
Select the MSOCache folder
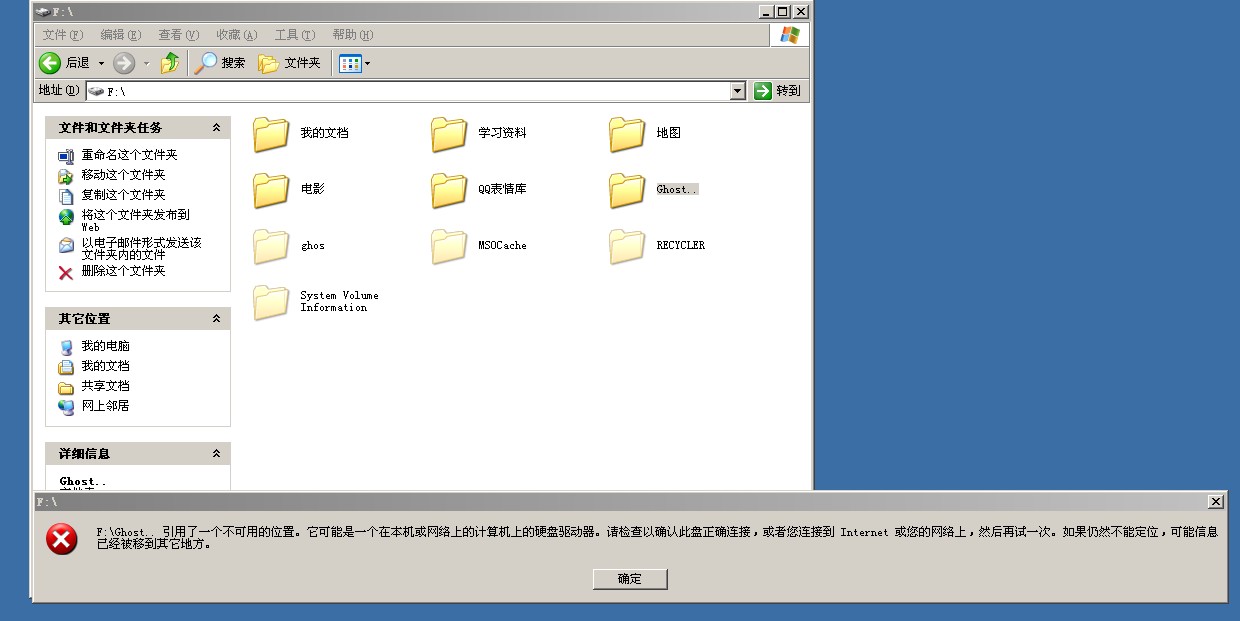pos(450,246)
